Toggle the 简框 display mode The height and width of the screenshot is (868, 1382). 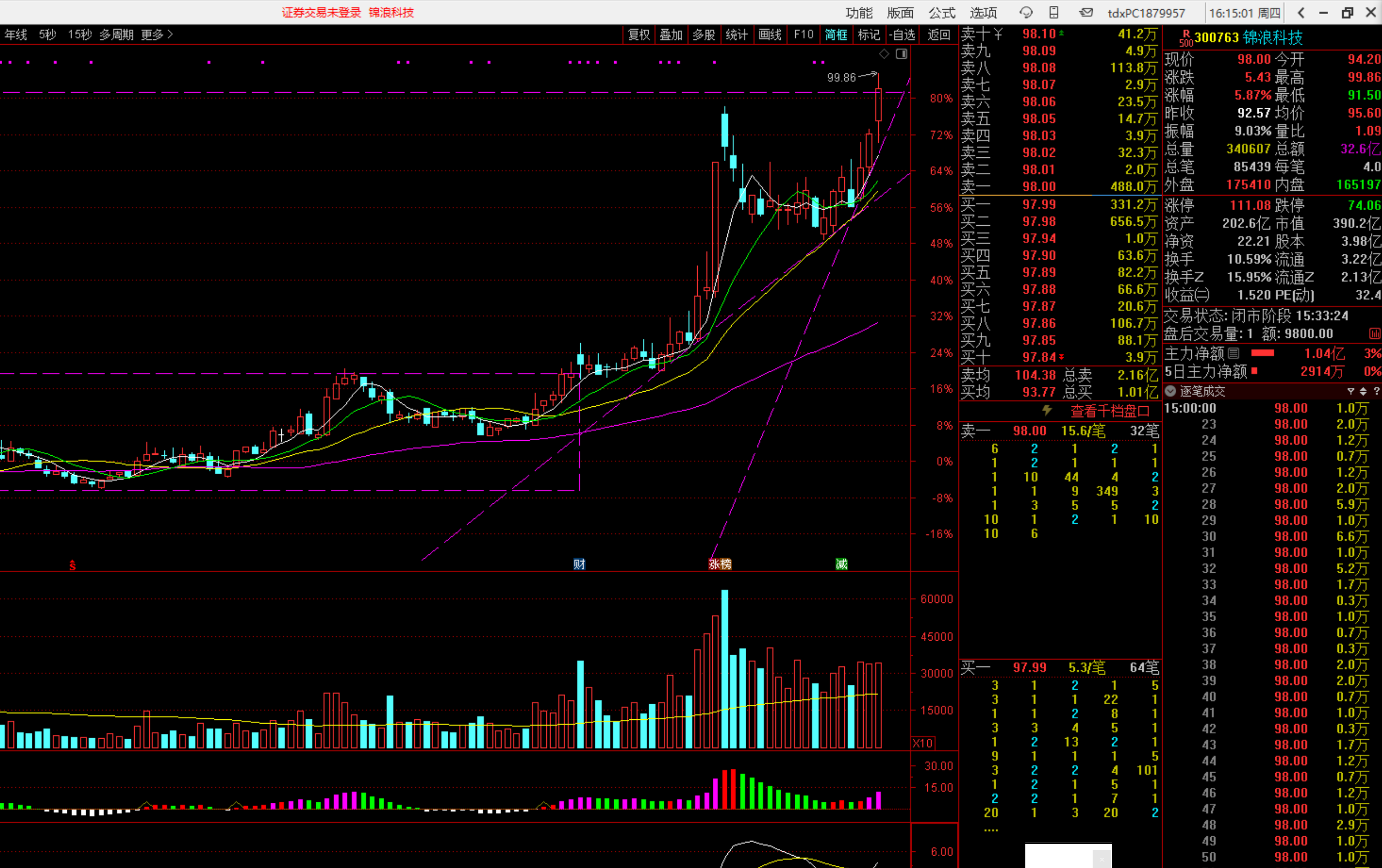(x=836, y=34)
